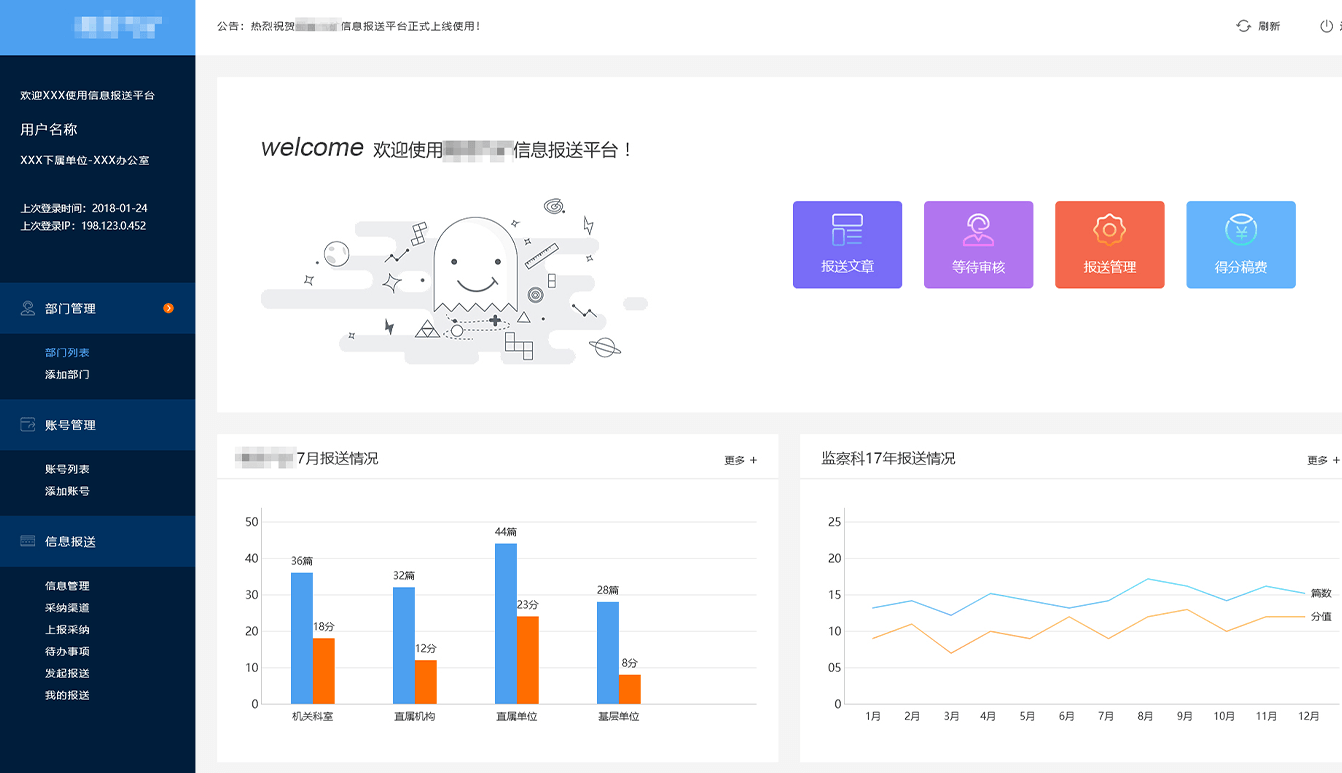Screen dimensions: 1342x773
Task: Click the 信息报送 section icon
Action: pyautogui.click(x=28, y=541)
